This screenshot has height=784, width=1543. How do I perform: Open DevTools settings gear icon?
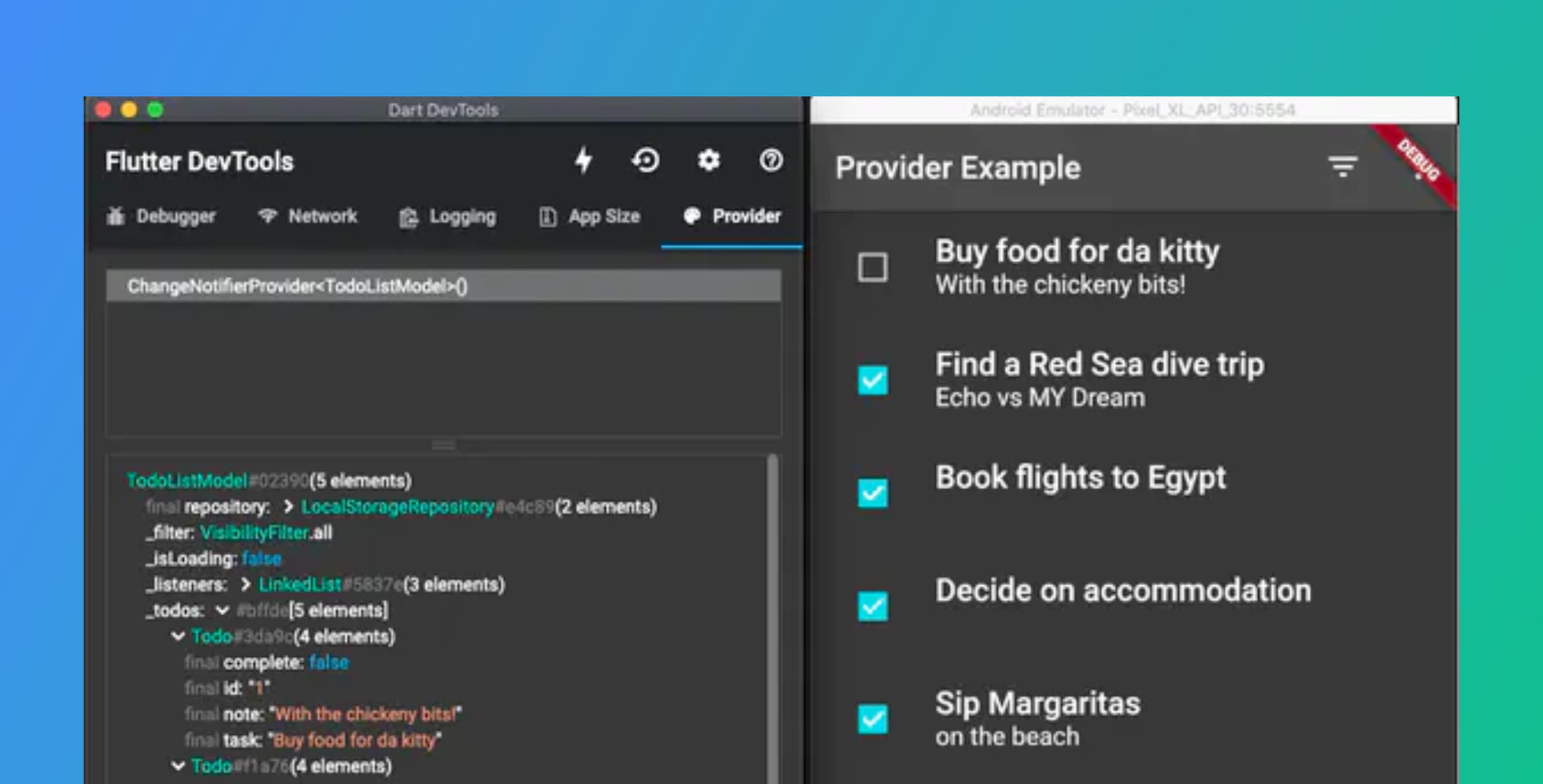click(x=708, y=161)
